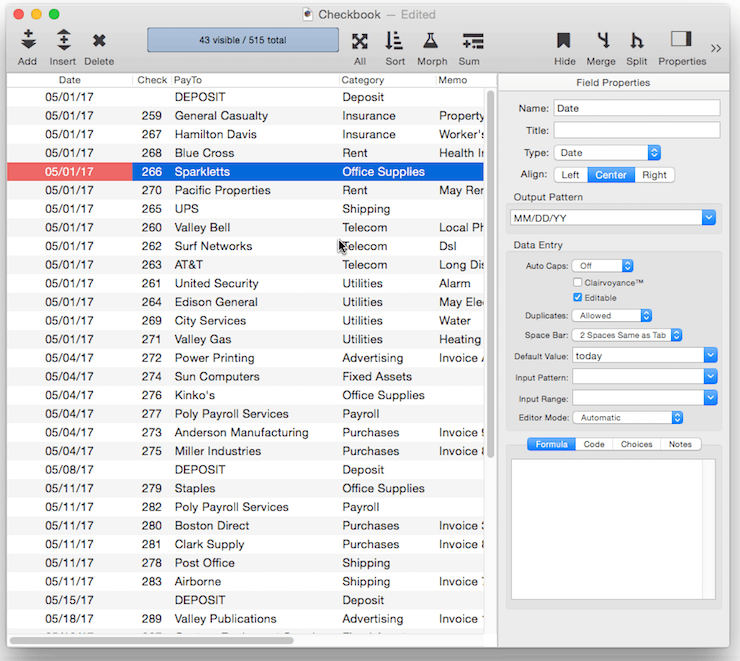Open the Default Value dropdown arrow
Screen dimensions: 740x661
coord(710,355)
